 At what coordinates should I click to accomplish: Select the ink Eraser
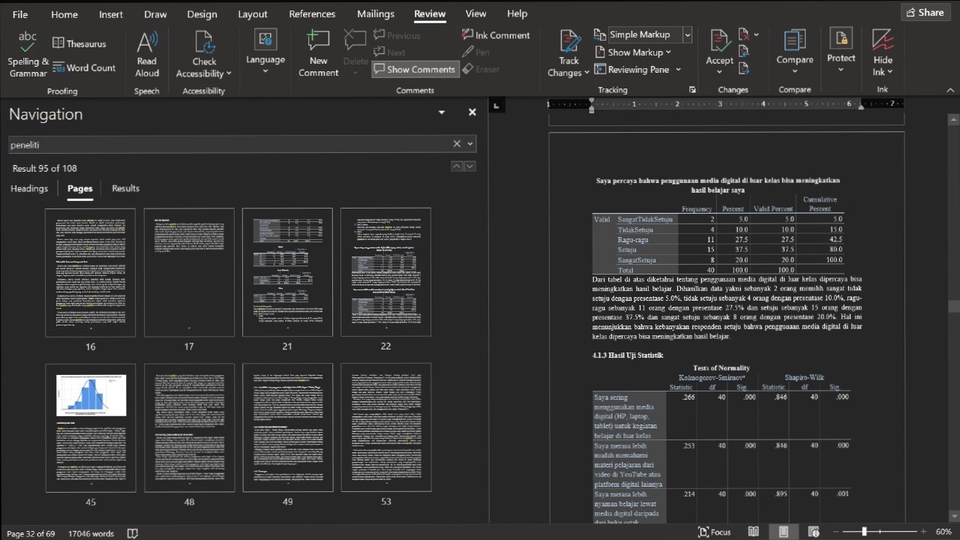point(481,69)
